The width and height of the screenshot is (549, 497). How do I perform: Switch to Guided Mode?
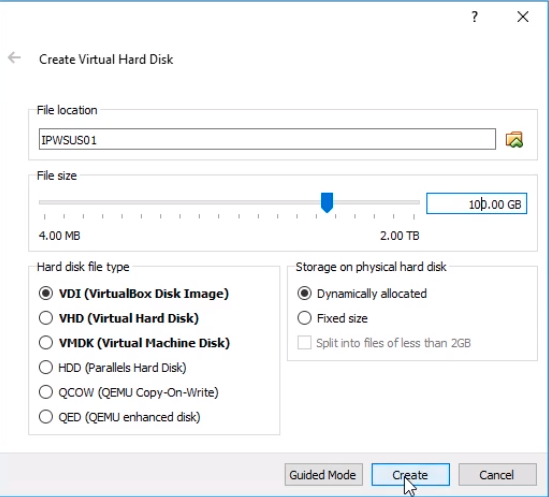324,475
